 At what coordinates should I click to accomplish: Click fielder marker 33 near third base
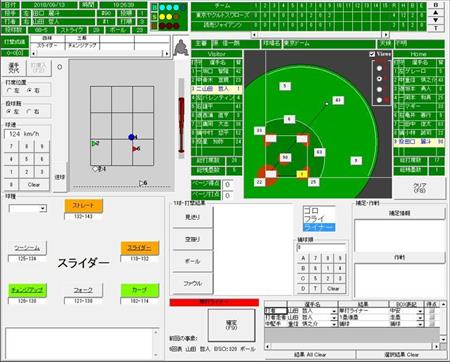click(x=259, y=131)
